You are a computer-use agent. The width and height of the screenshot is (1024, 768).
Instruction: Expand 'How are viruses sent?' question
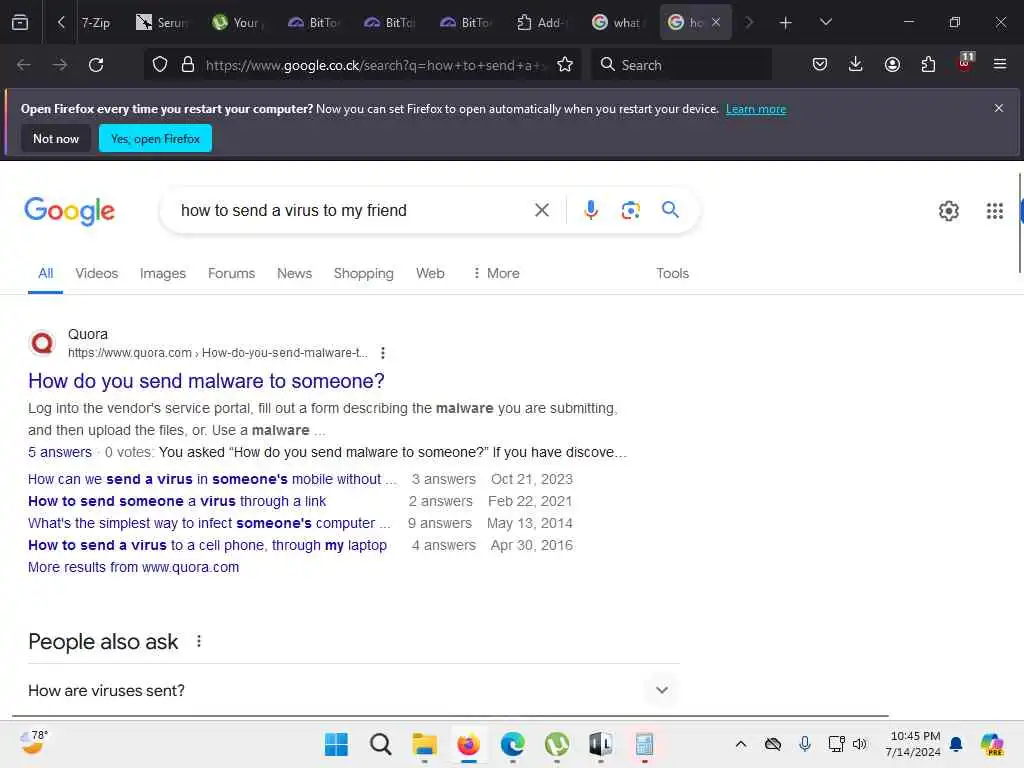tap(353, 690)
